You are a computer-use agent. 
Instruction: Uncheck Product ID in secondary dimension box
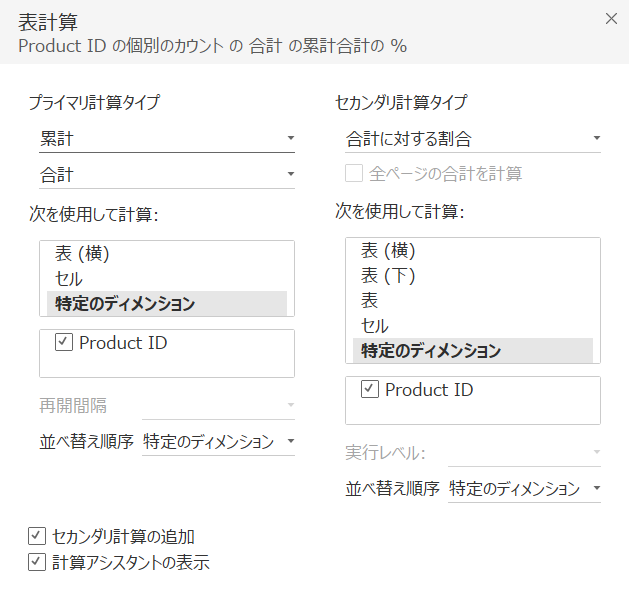tap(370, 390)
